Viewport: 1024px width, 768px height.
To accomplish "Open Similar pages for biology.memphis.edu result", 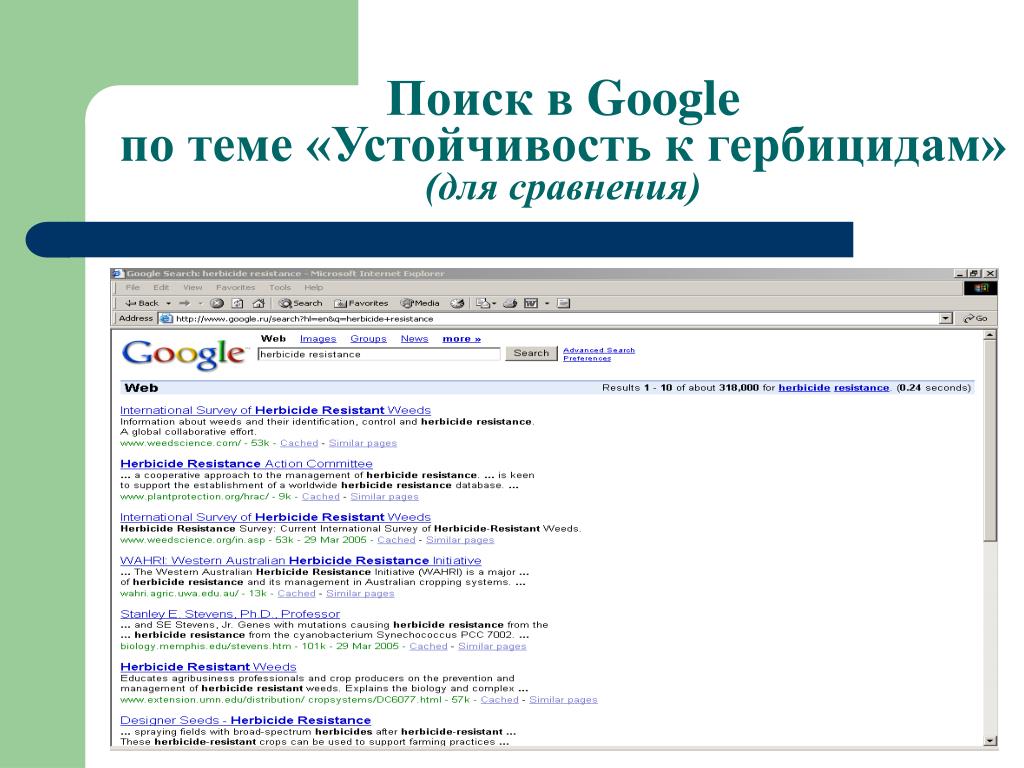I will coord(492,647).
